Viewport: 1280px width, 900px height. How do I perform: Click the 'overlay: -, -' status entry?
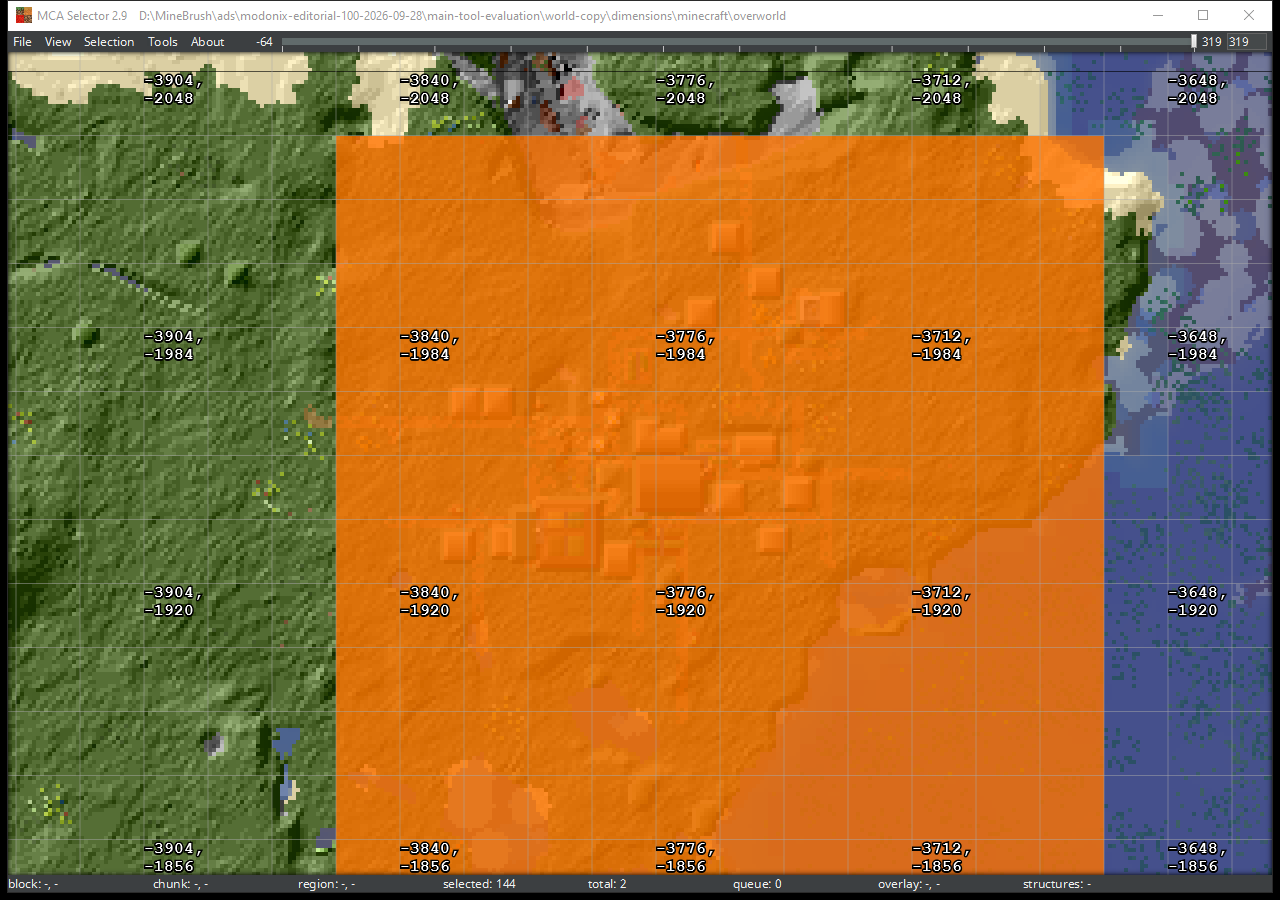(909, 884)
